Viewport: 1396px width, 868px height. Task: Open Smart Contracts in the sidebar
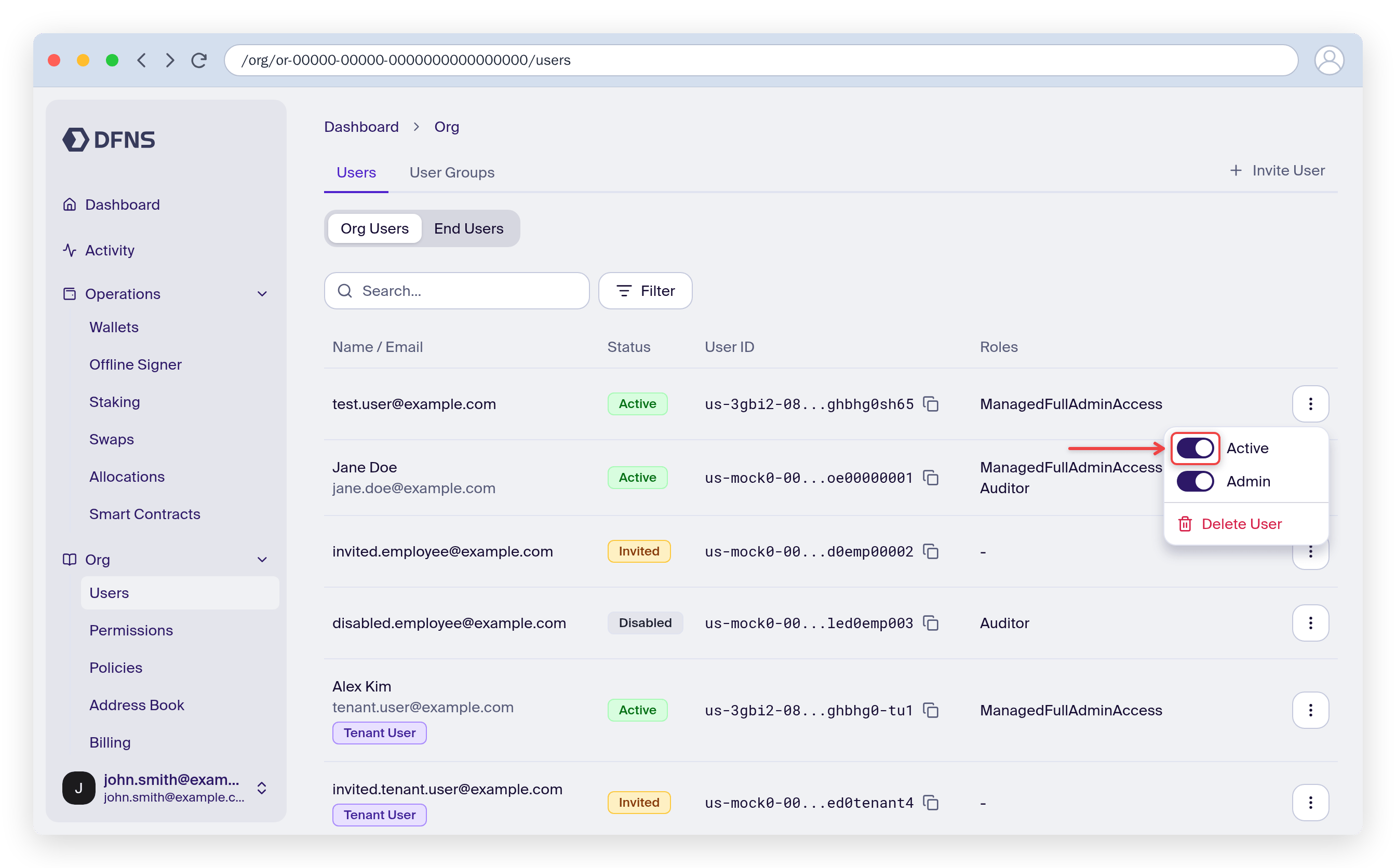point(145,514)
